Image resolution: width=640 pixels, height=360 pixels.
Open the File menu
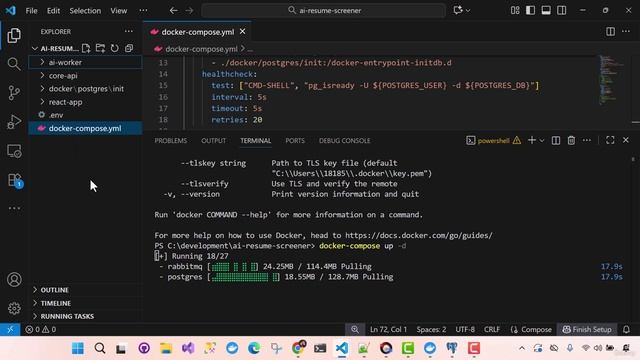point(31,11)
